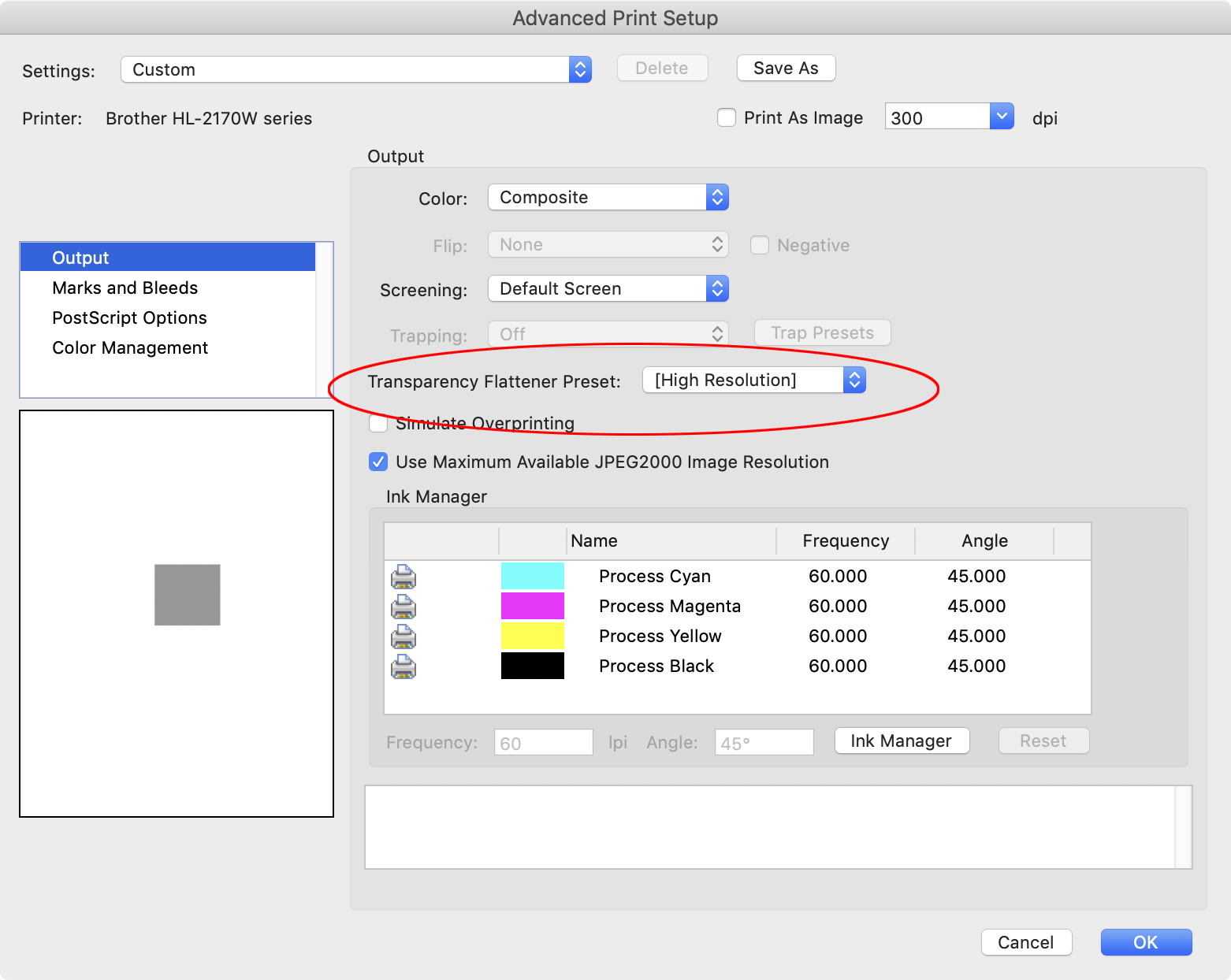Confirm settings with the OK button
Image resolution: width=1231 pixels, height=980 pixels.
(1145, 942)
